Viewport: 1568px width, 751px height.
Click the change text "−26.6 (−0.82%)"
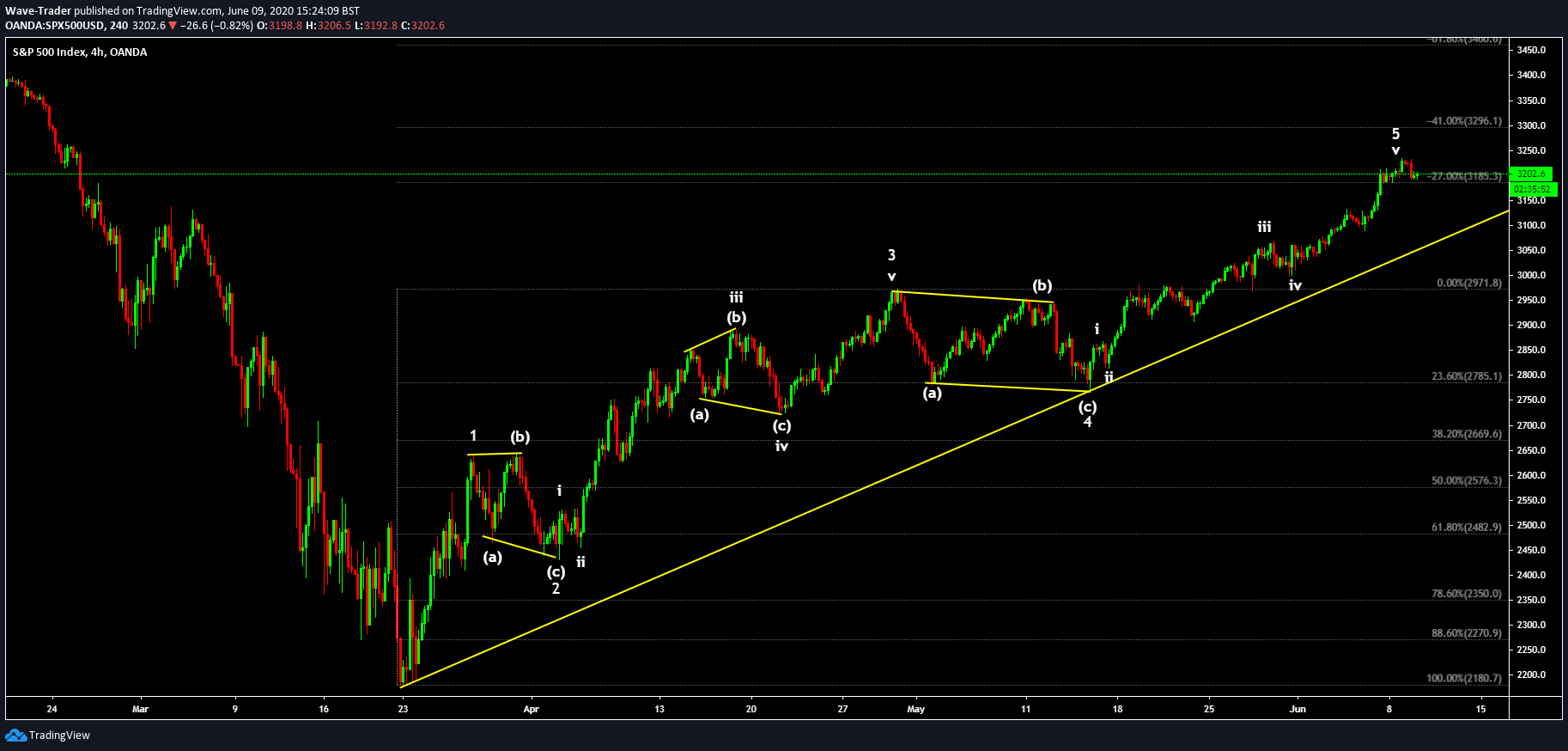click(x=217, y=26)
